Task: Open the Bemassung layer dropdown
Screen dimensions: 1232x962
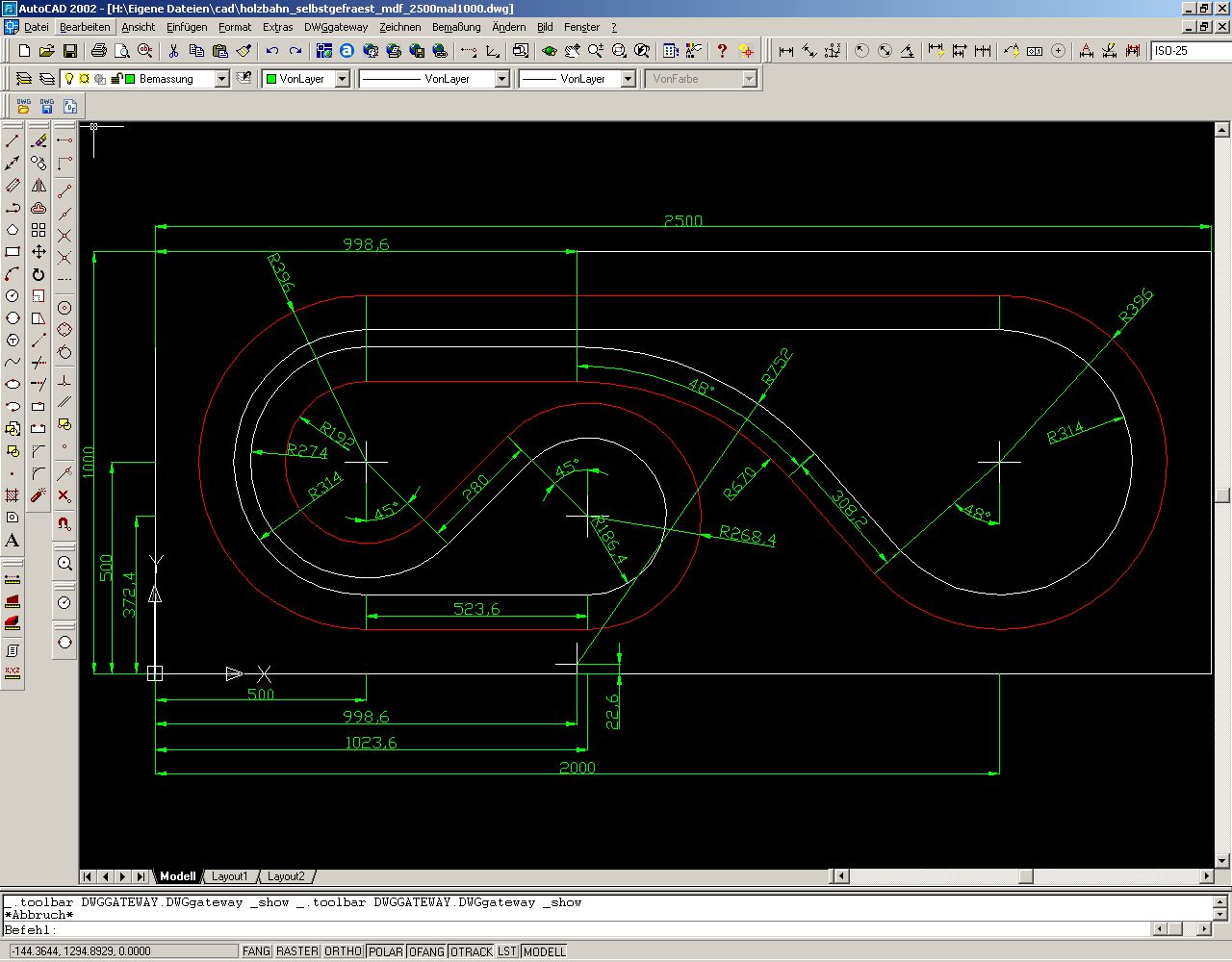Action: [x=222, y=79]
